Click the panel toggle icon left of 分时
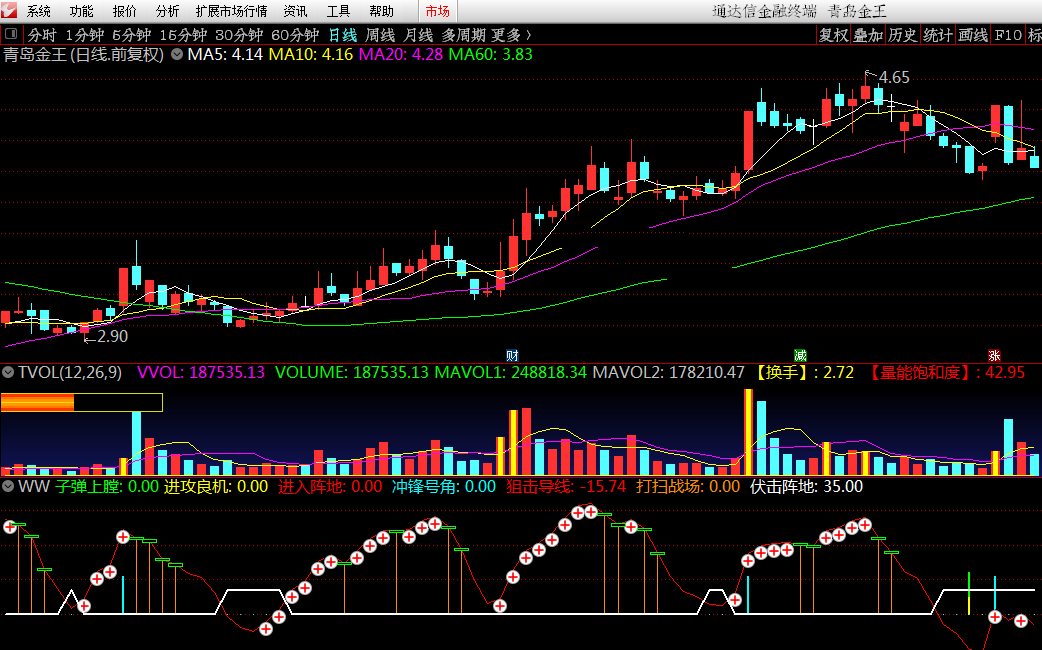The height and width of the screenshot is (650, 1042). [x=10, y=34]
